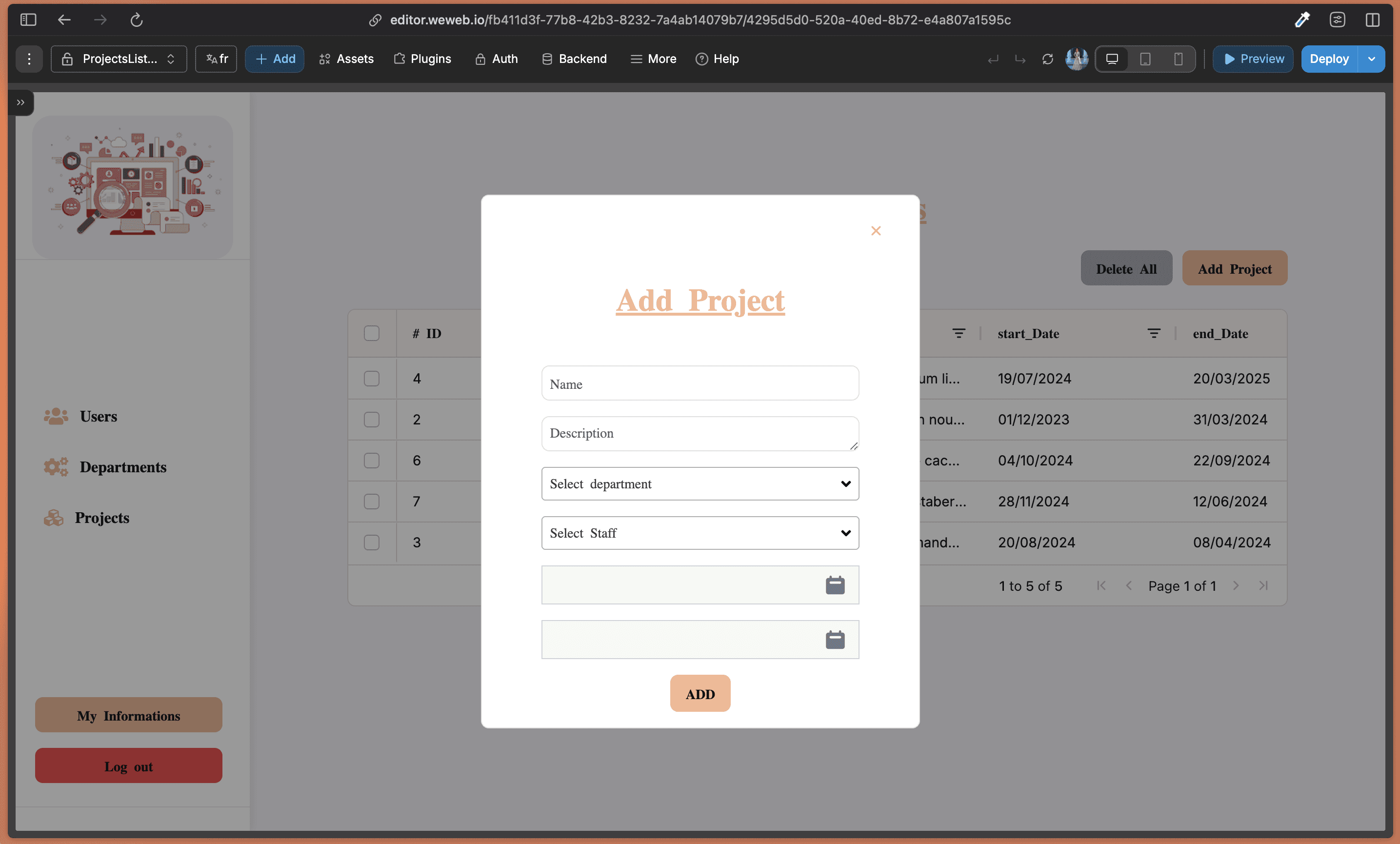Open the start_Date column filter icon
This screenshot has width=1400, height=844.
1153,333
